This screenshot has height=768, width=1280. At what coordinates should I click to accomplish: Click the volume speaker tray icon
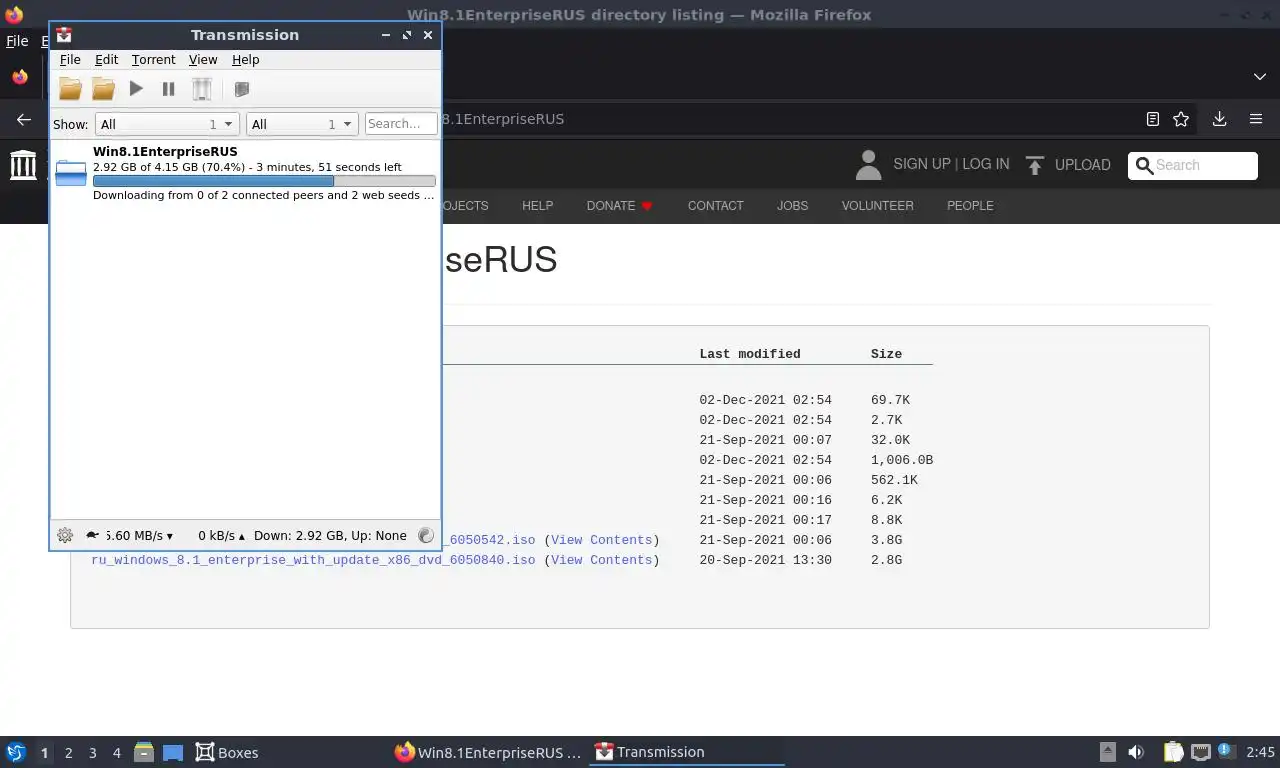(x=1136, y=752)
